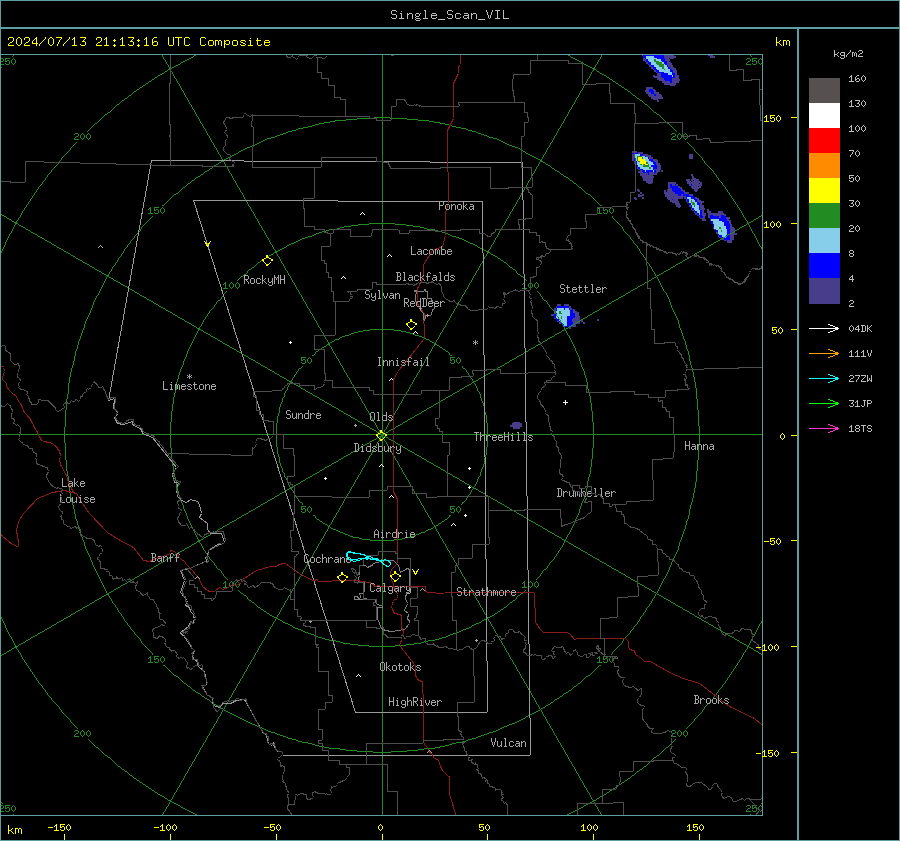
Task: Click the Lacombe town label
Action: pyautogui.click(x=431, y=251)
